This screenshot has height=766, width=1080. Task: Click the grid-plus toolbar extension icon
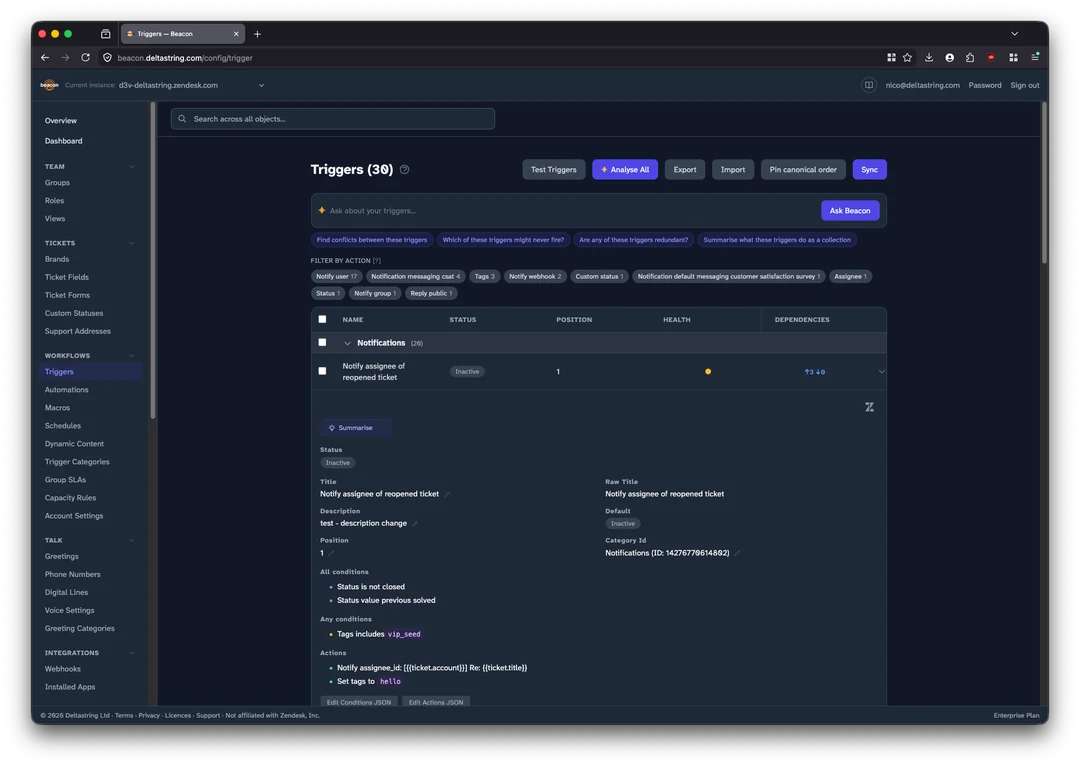1013,58
